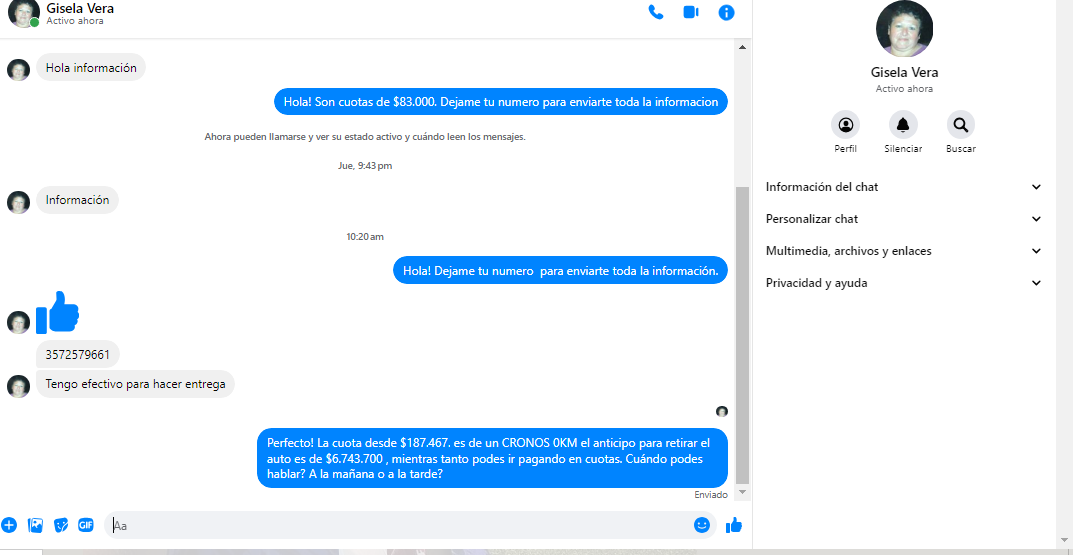
Task: Expand Multimedia, archivos y enlaces section
Action: [903, 251]
